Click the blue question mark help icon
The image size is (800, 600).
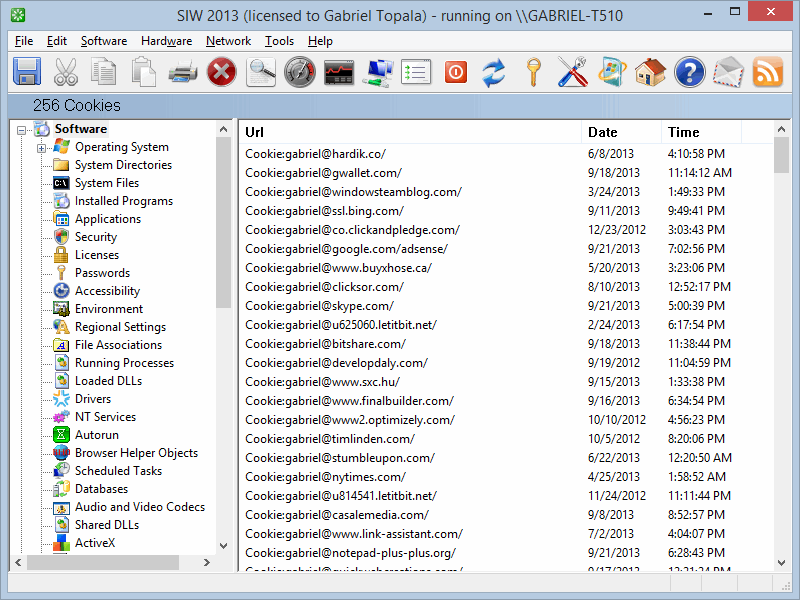point(689,72)
